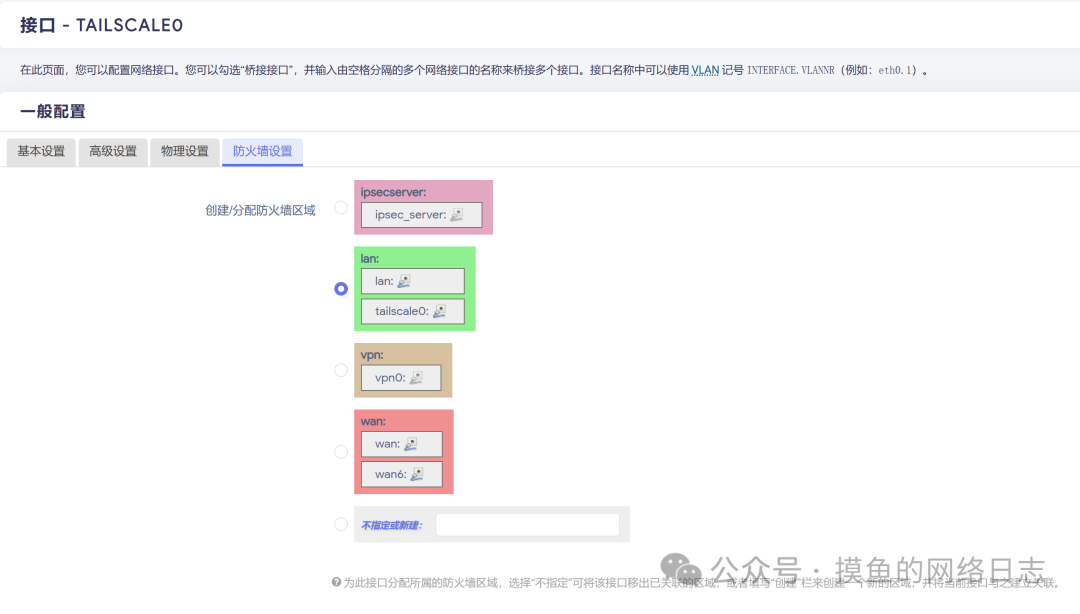Viewport: 1080px width, 614px height.
Task: Choose the vpn firewall zone radio
Action: pyautogui.click(x=341, y=370)
